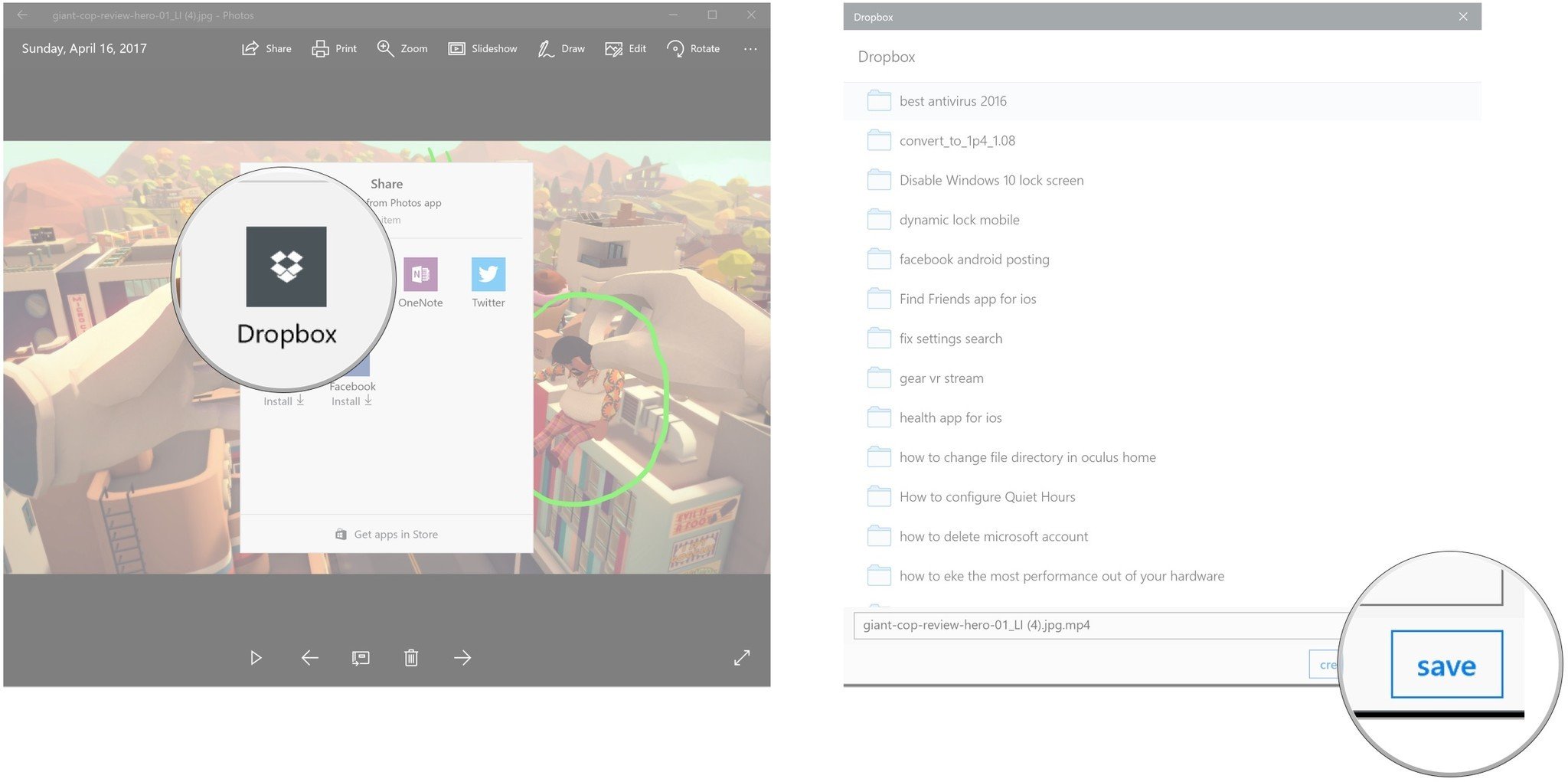Click the Dropbox heading breadcrumb
This screenshot has height=782, width=1568.
tap(886, 57)
